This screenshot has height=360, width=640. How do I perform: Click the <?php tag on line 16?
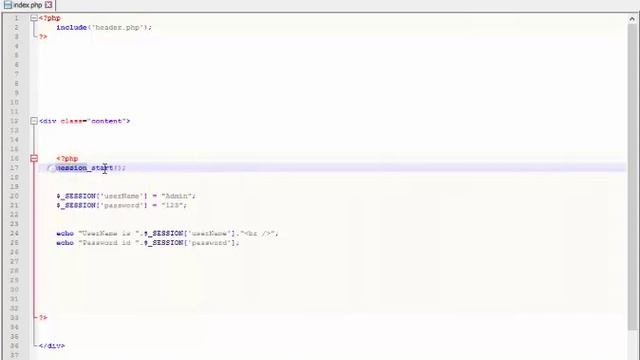pos(67,158)
